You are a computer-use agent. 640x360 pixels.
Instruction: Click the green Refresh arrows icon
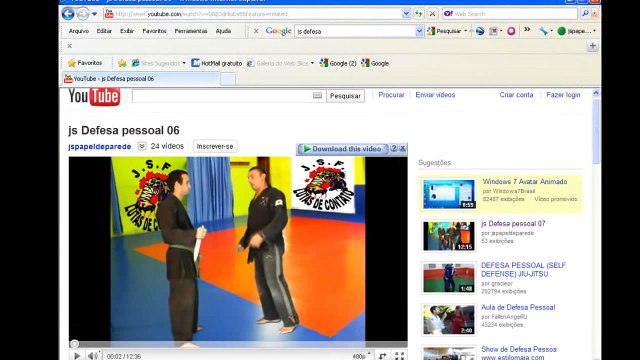(x=419, y=14)
